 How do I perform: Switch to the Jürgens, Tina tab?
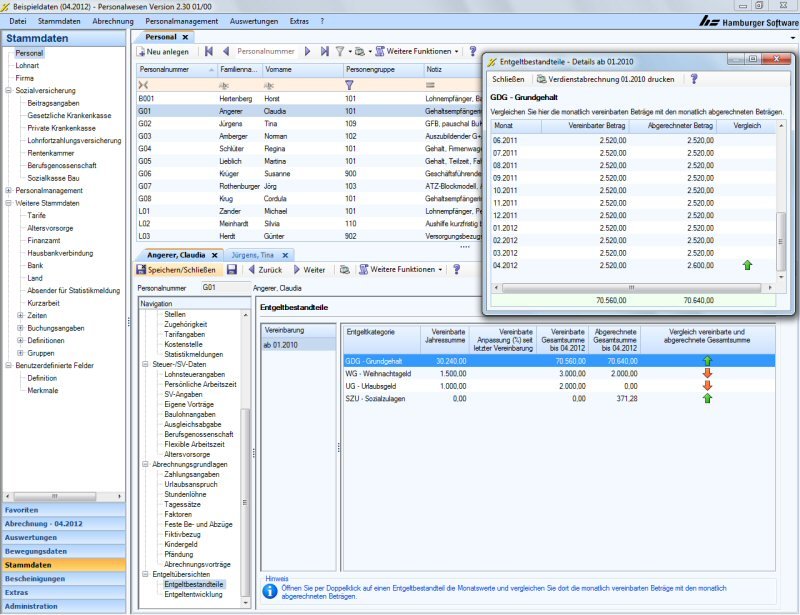coord(251,255)
